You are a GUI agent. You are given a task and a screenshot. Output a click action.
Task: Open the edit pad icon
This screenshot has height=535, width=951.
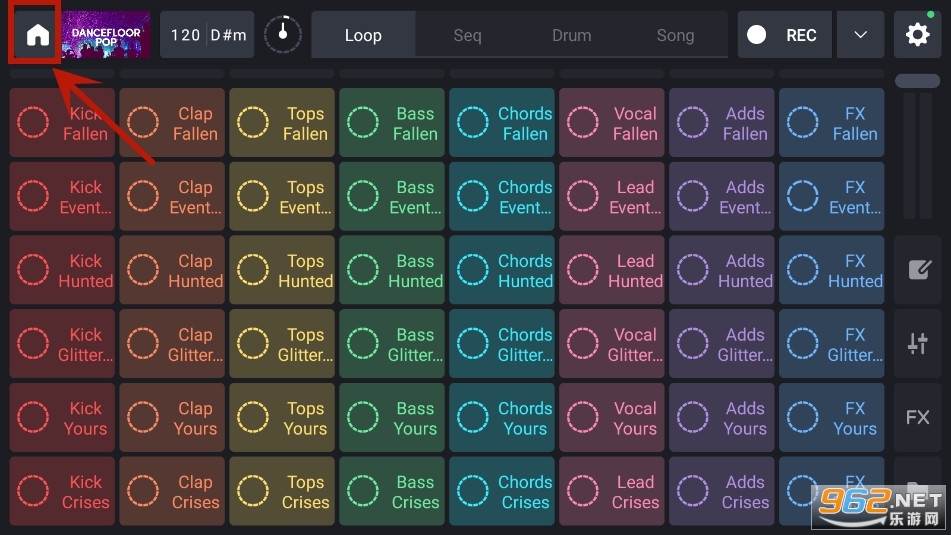click(x=918, y=269)
